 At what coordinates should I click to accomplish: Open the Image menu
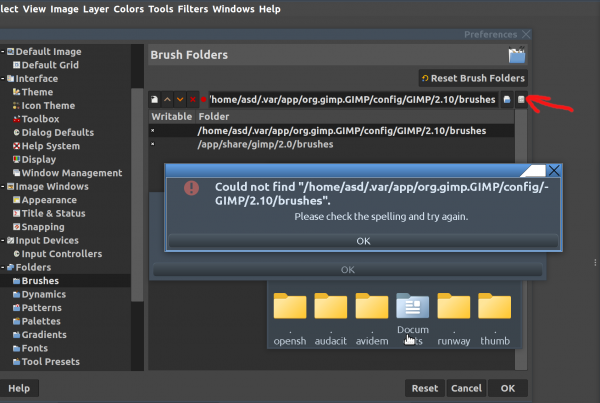(x=64, y=9)
